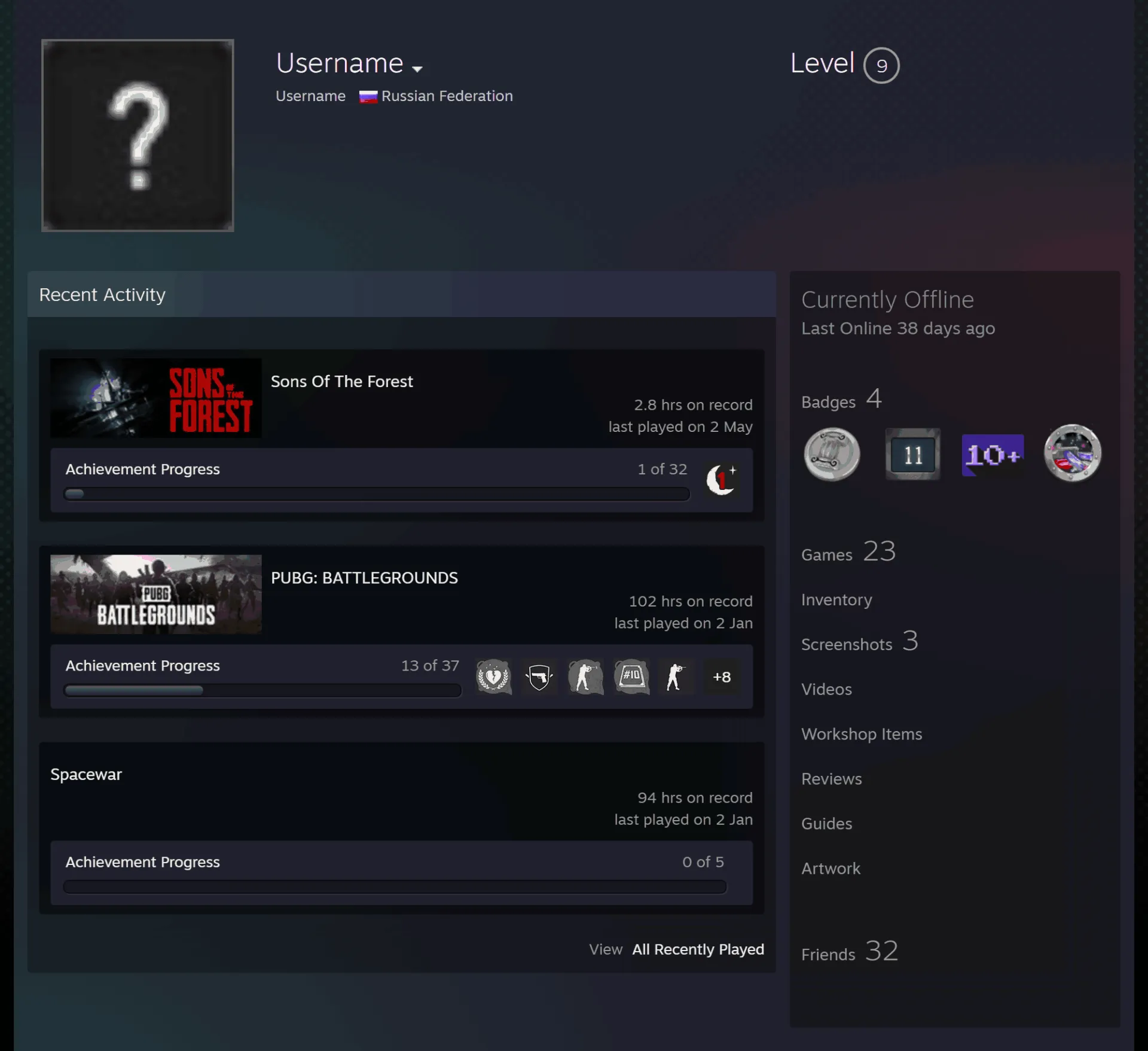Image resolution: width=1148 pixels, height=1051 pixels.
Task: Click the round silver porthole badge
Action: click(1073, 453)
